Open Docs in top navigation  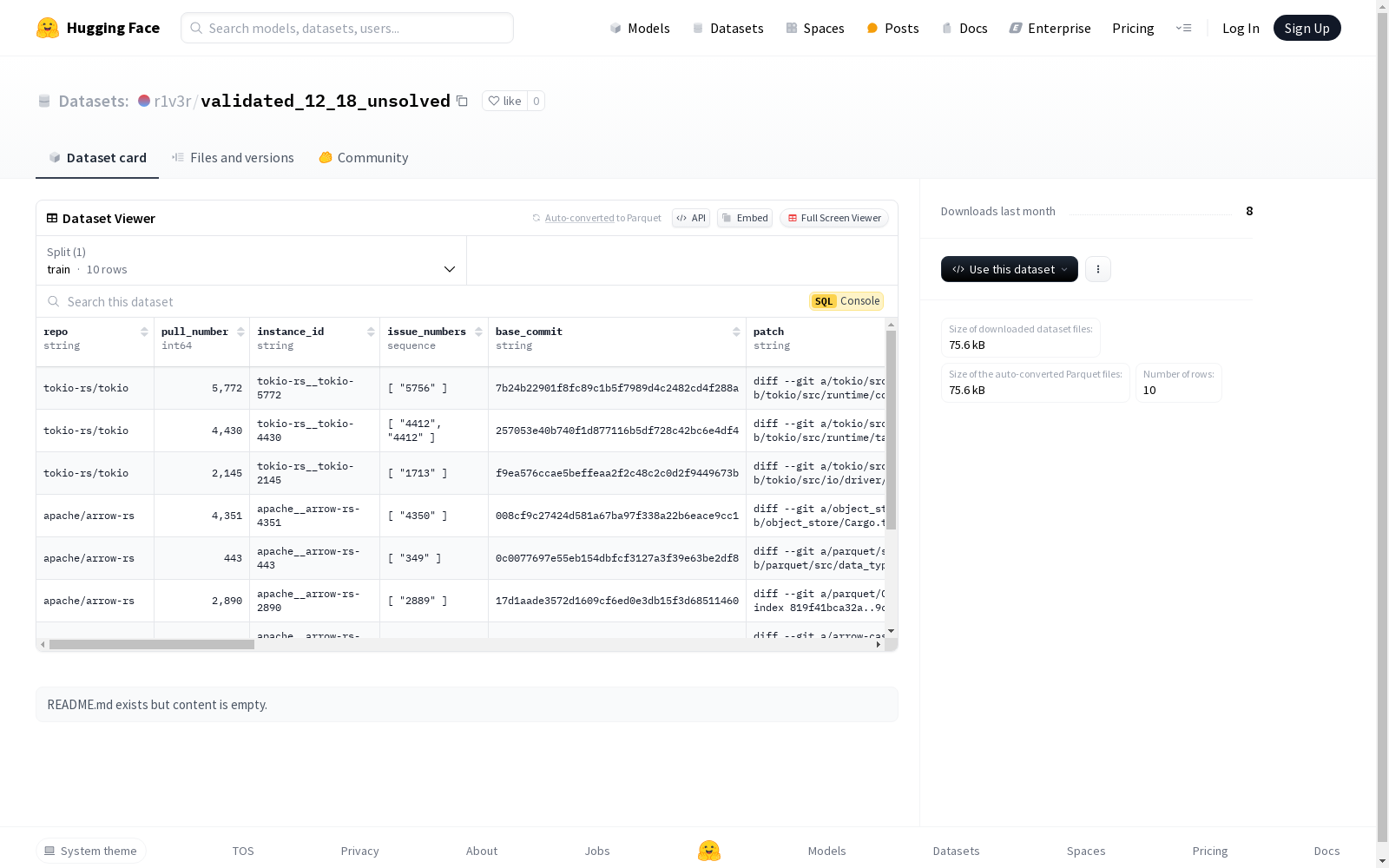[x=964, y=29]
